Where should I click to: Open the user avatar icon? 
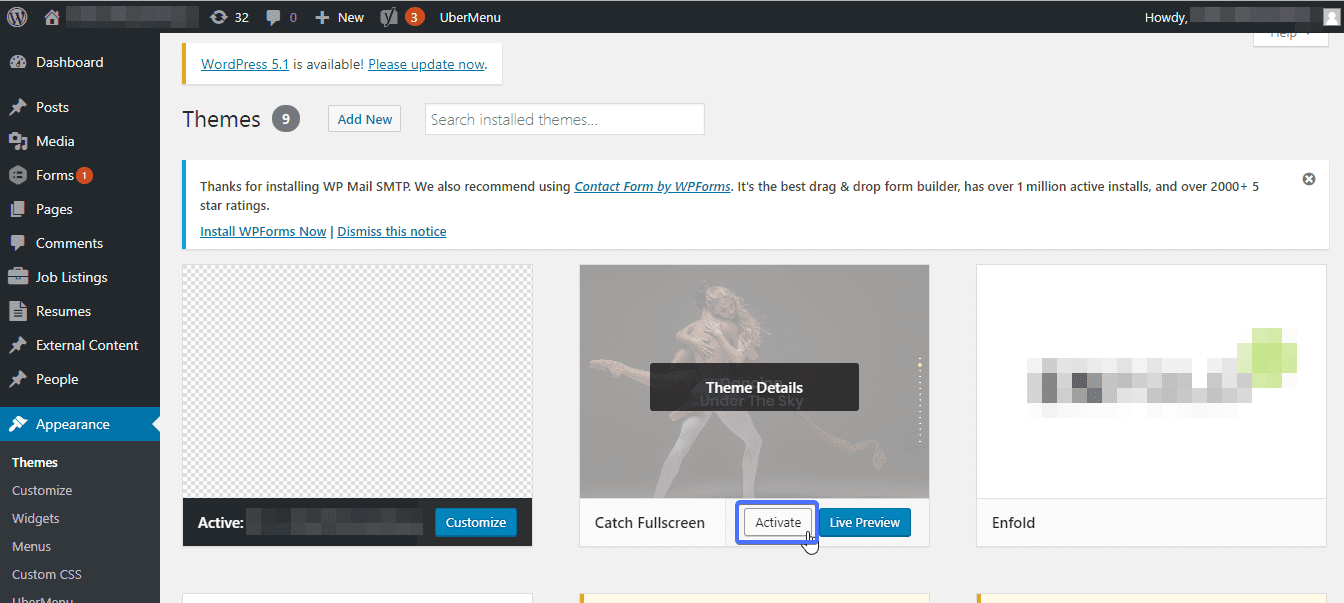tap(1330, 17)
